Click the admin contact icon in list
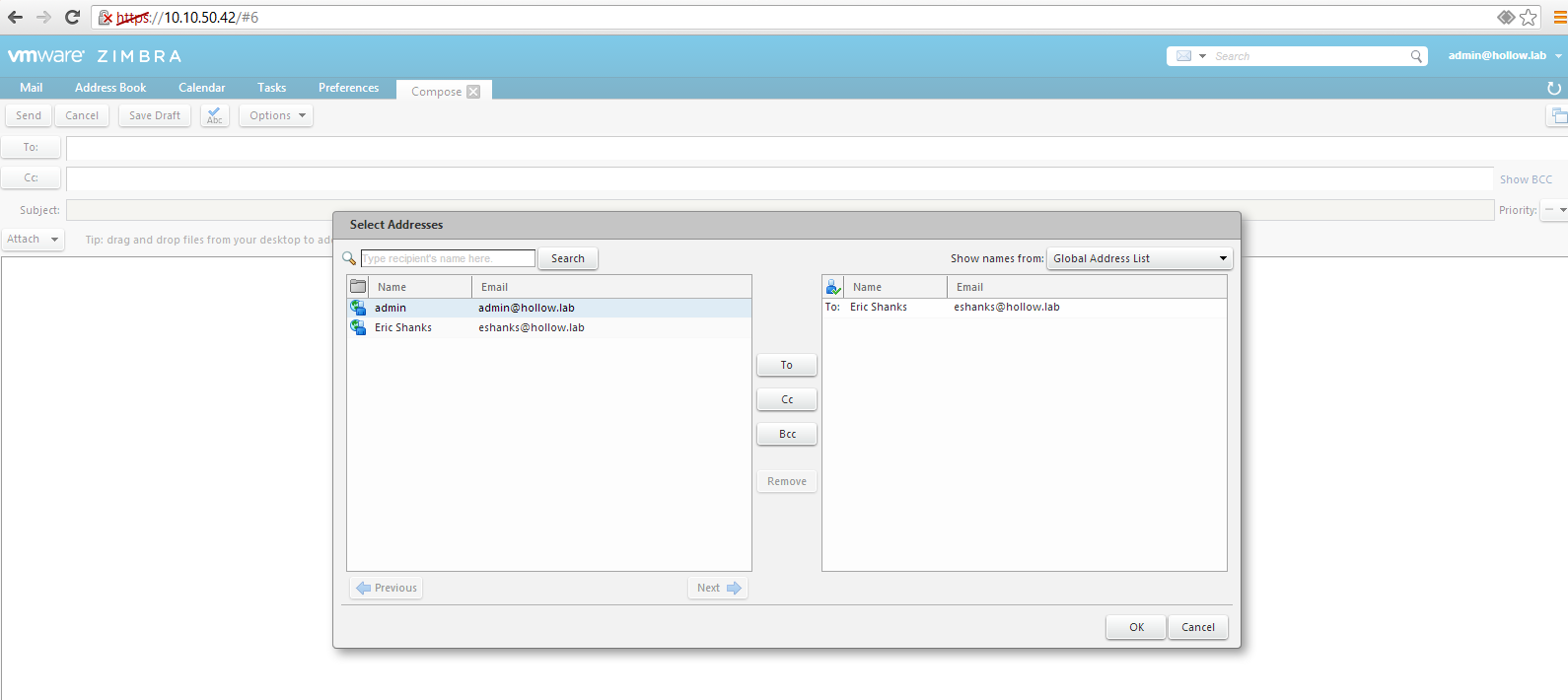Screen dimensions: 1568x700 (358, 308)
